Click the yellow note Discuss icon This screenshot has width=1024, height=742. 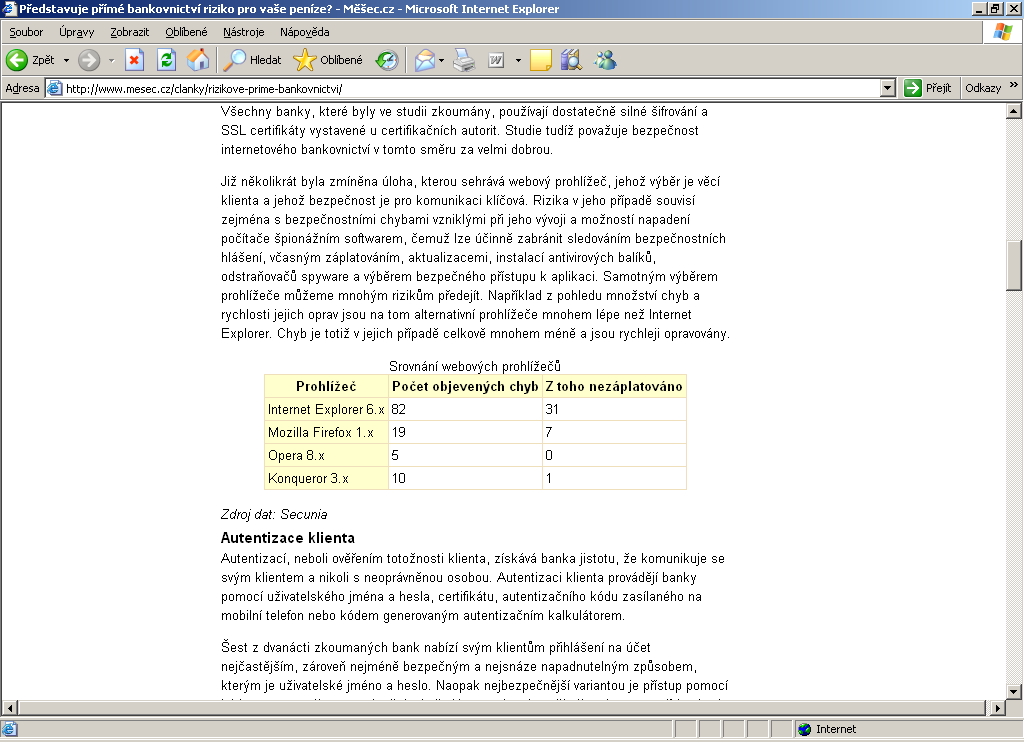[541, 60]
